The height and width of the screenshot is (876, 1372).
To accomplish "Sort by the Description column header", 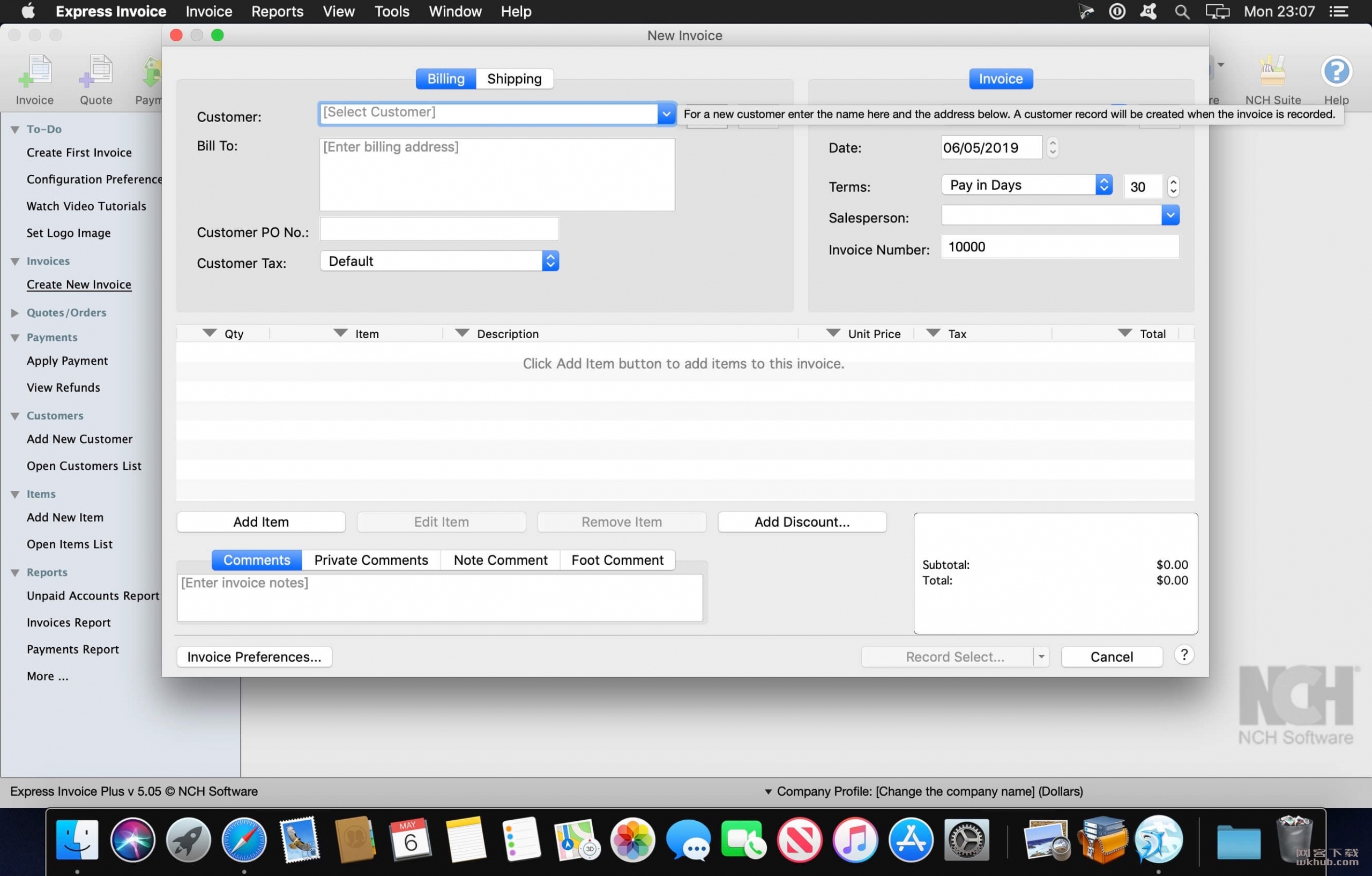I will click(x=620, y=334).
